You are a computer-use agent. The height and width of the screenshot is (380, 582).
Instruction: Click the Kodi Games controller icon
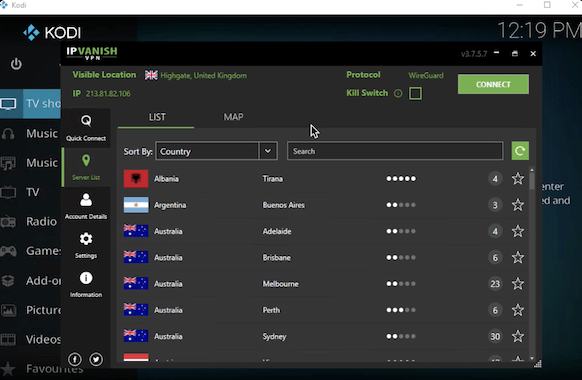pos(8,251)
